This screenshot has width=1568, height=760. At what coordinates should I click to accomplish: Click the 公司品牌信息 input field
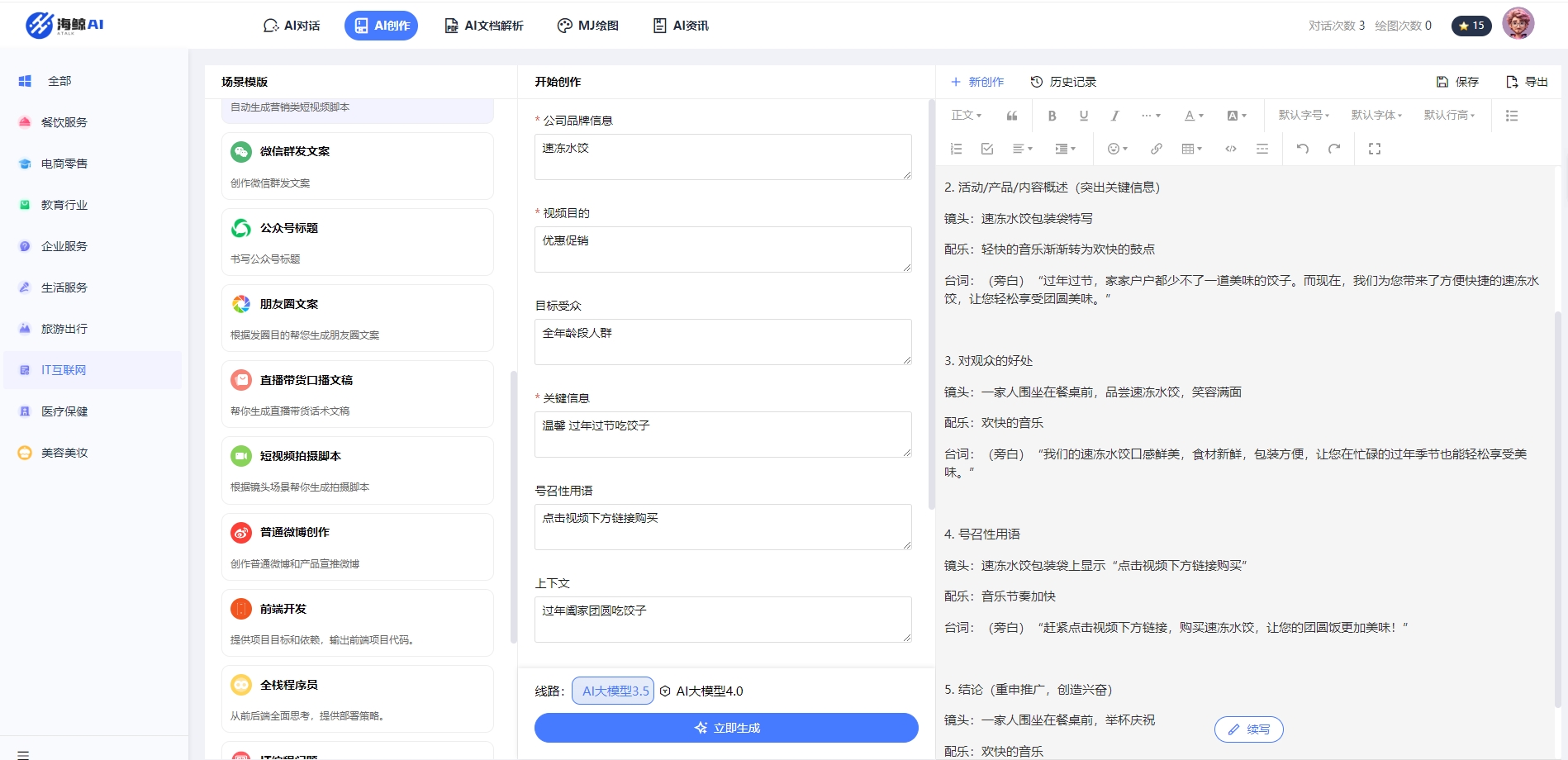723,157
